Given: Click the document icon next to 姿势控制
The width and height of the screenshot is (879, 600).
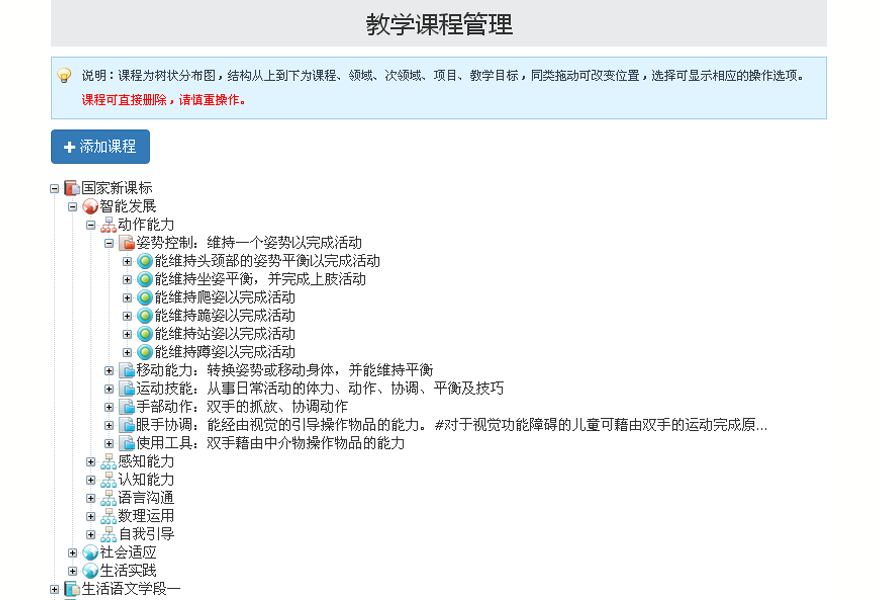Looking at the screenshot, I should (127, 243).
